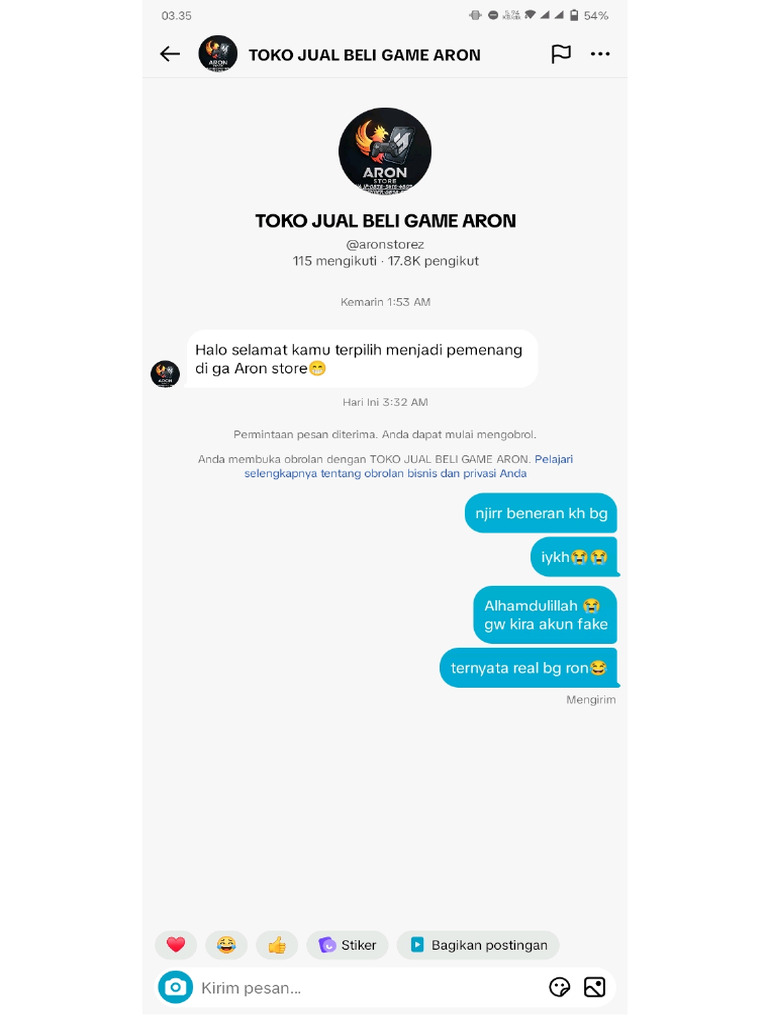Tap the sender avatar beside received message

tap(165, 374)
